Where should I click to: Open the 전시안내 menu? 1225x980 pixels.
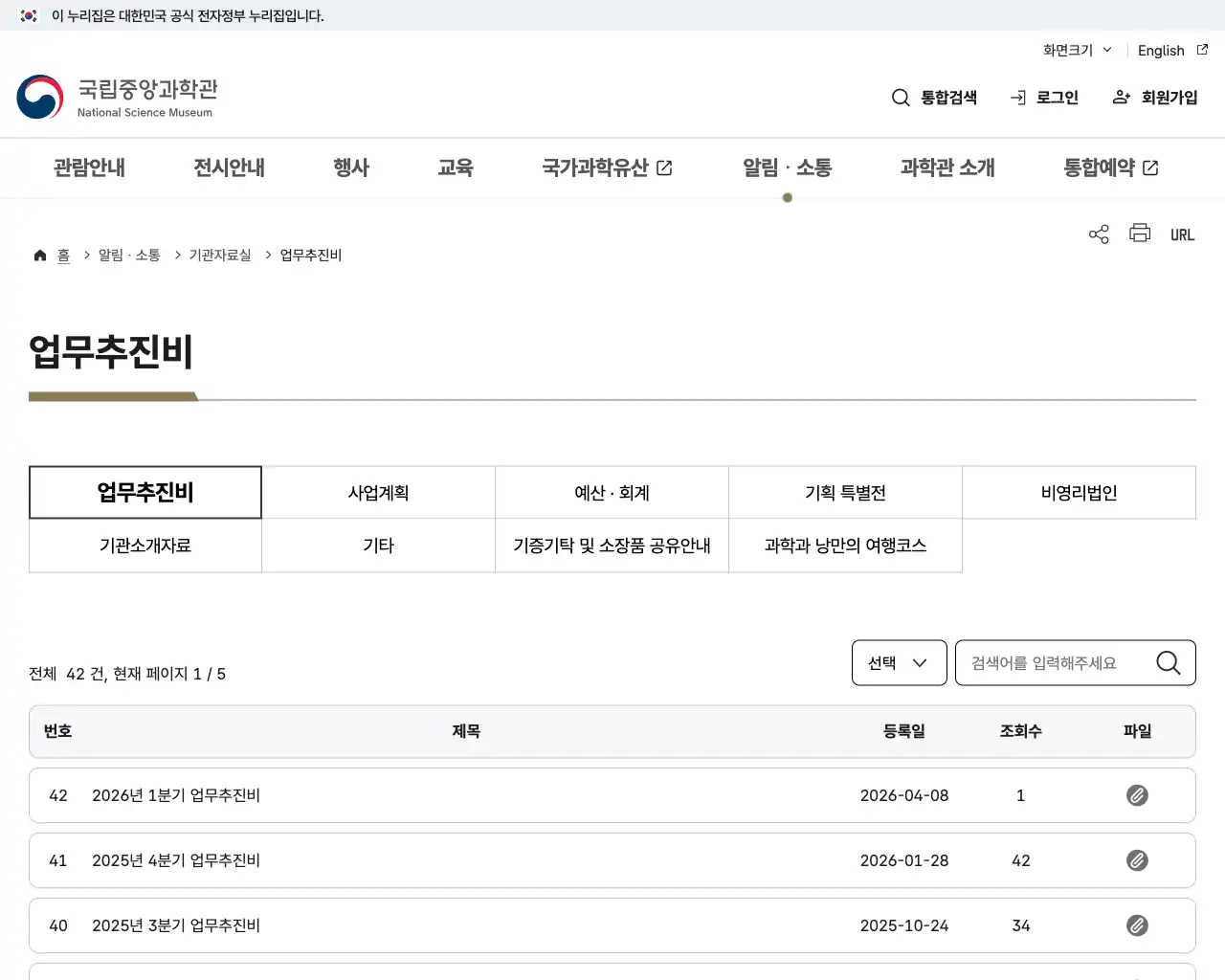pyautogui.click(x=228, y=167)
